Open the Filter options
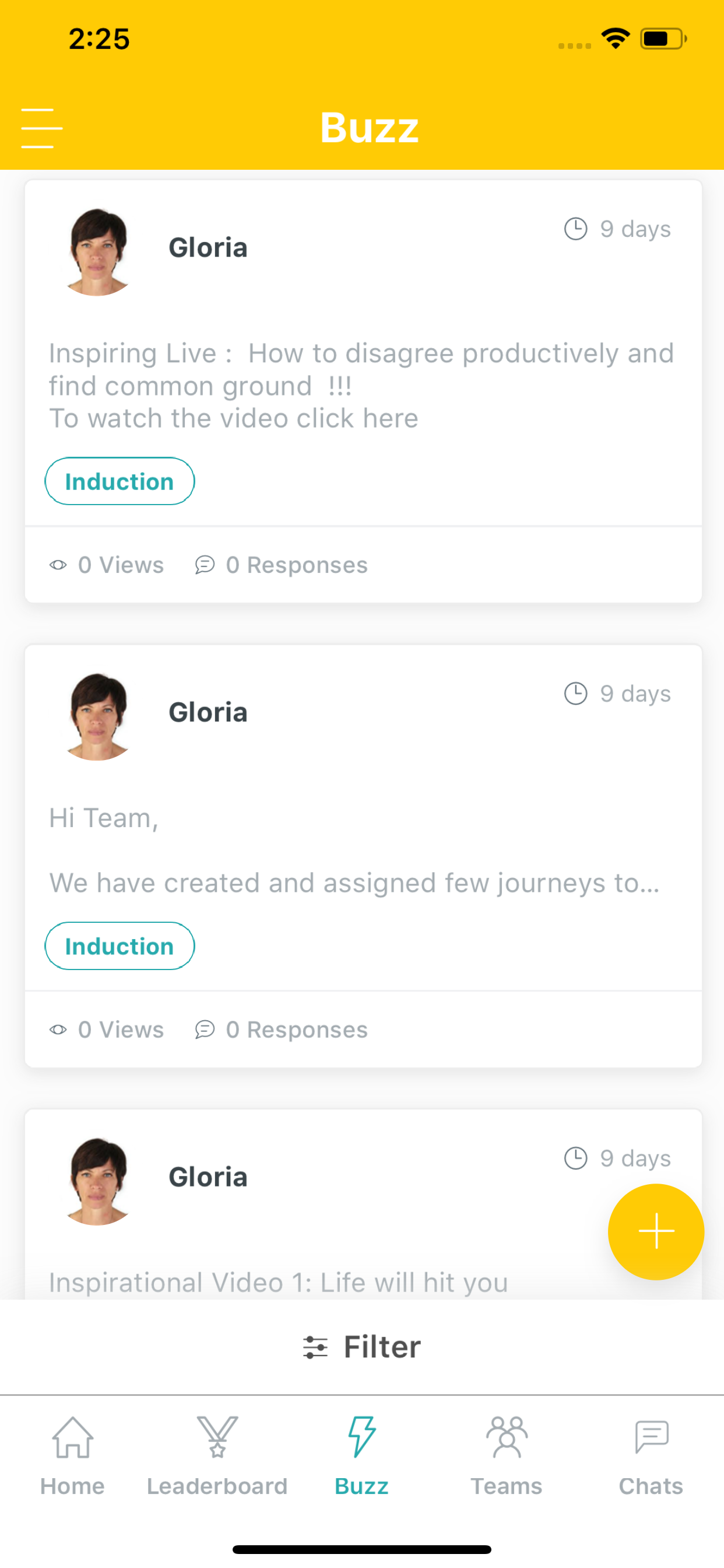 (362, 1346)
